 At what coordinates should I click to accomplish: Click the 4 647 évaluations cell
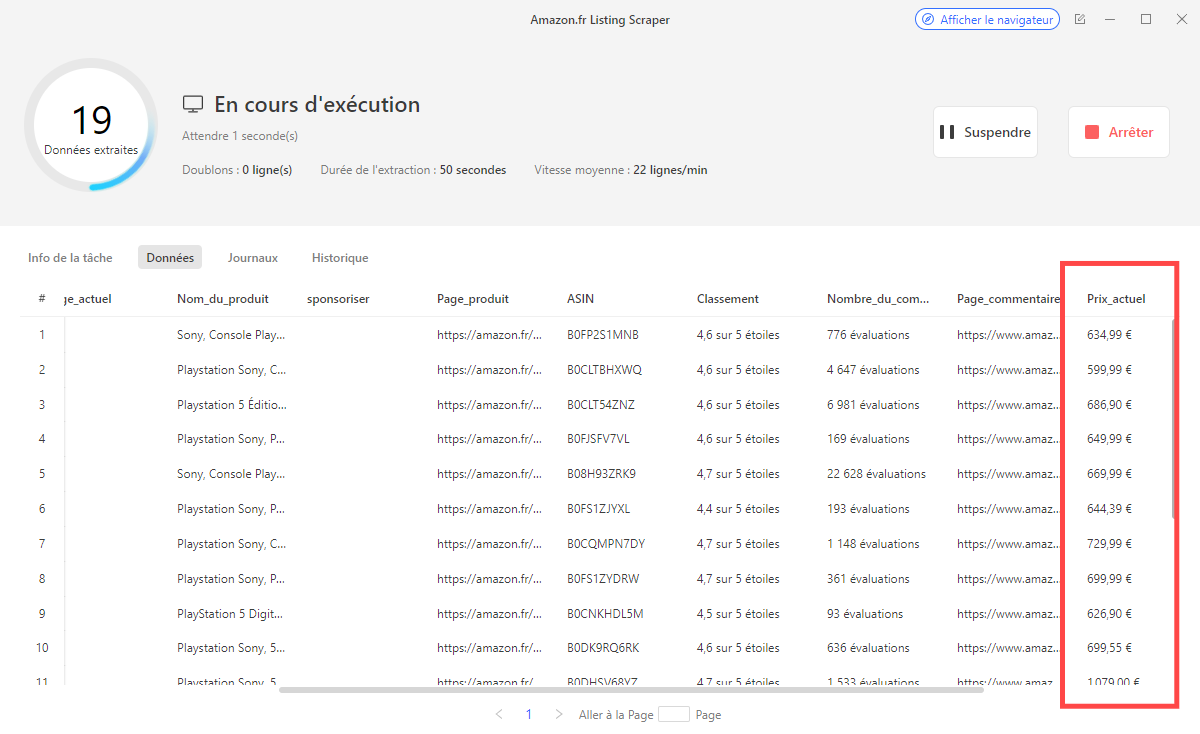click(x=873, y=370)
